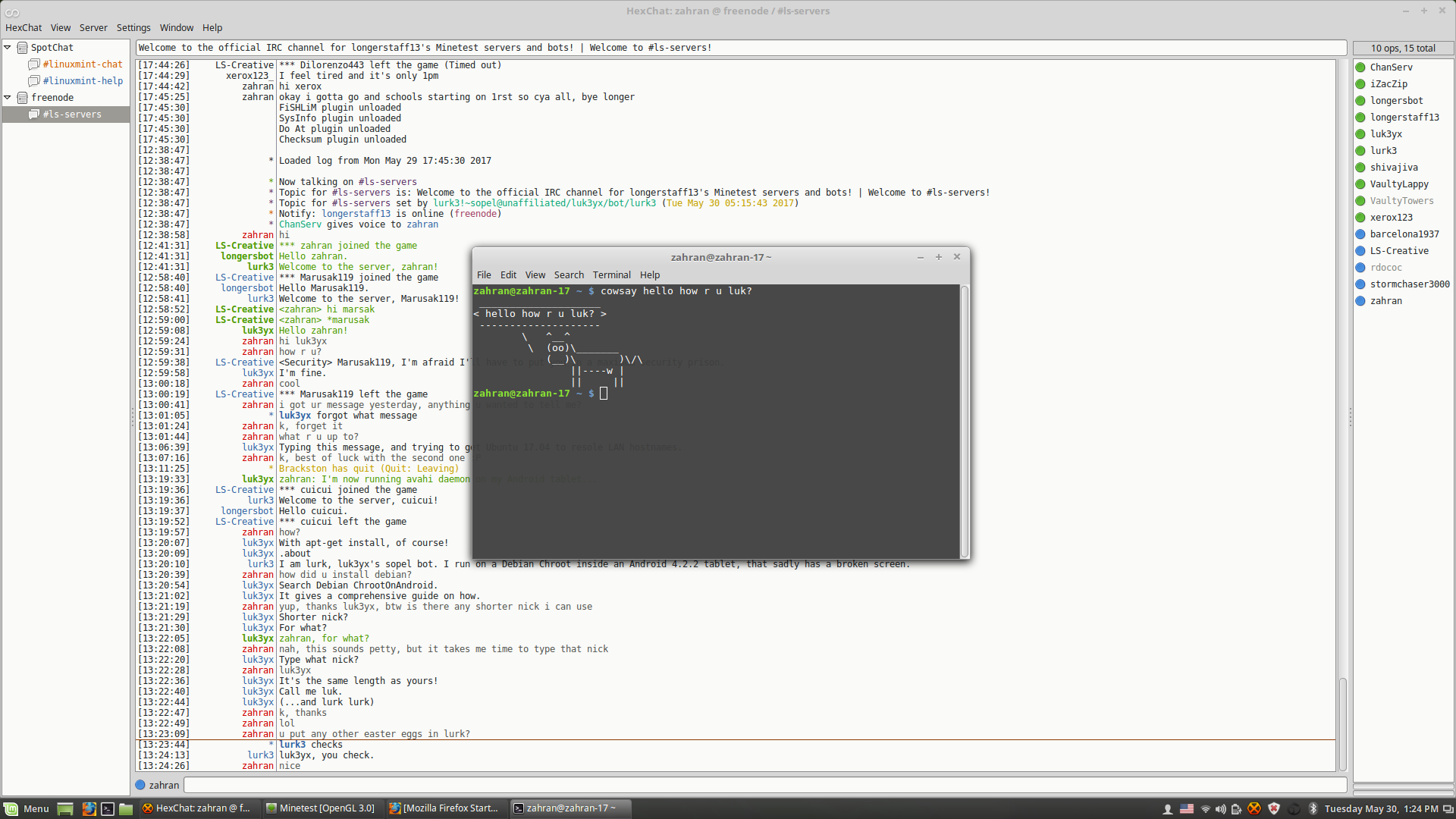Collapse the SpotChat network tree
The image size is (1456, 819).
(x=8, y=47)
